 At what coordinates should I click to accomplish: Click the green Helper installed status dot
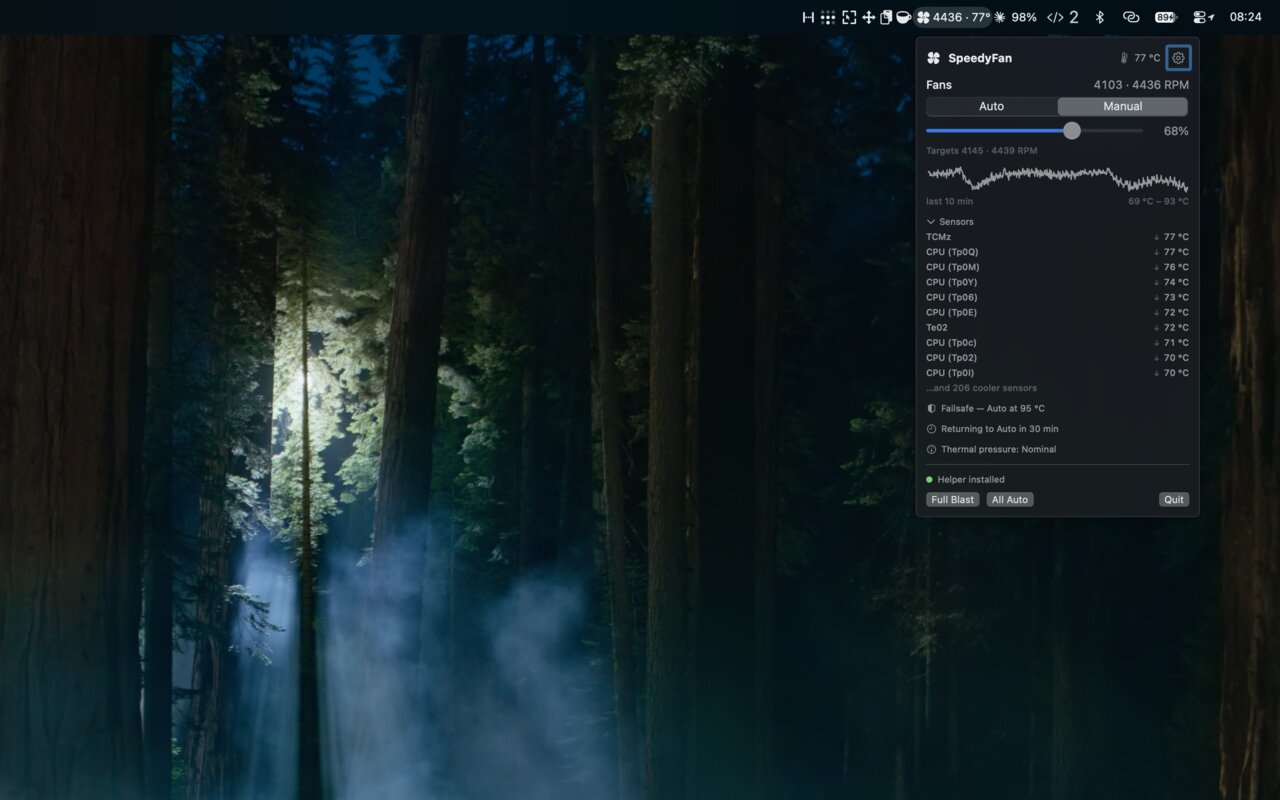pos(929,480)
